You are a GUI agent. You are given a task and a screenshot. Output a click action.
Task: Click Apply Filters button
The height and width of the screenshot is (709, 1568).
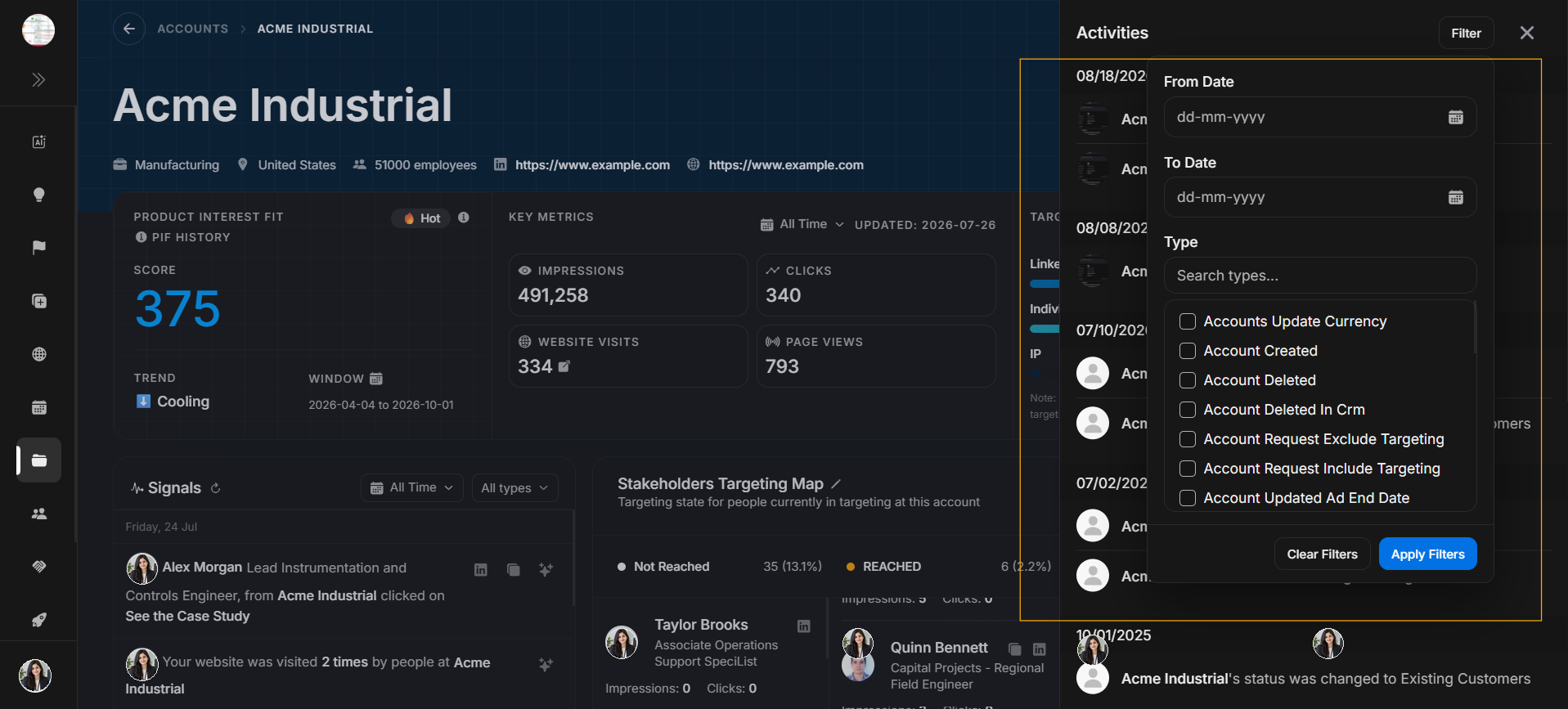tap(1427, 554)
